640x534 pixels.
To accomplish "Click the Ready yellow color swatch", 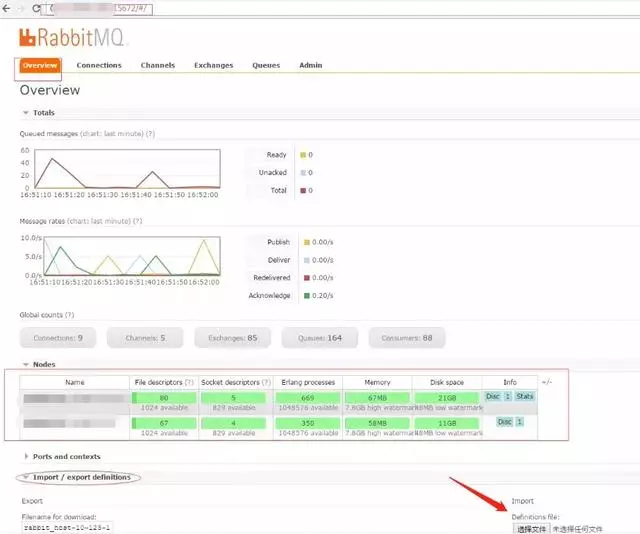I will [x=303, y=155].
